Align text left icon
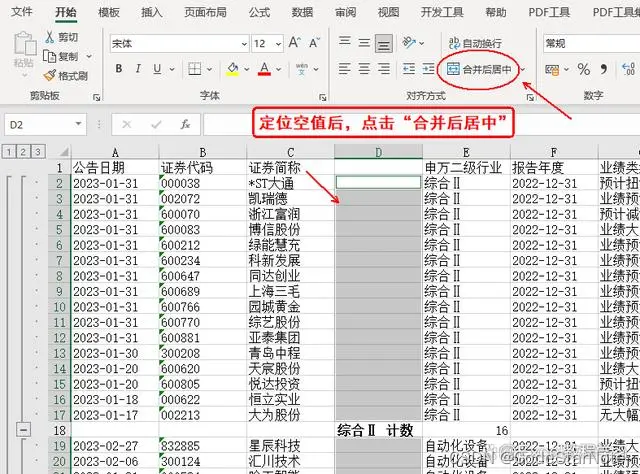 pyautogui.click(x=345, y=69)
